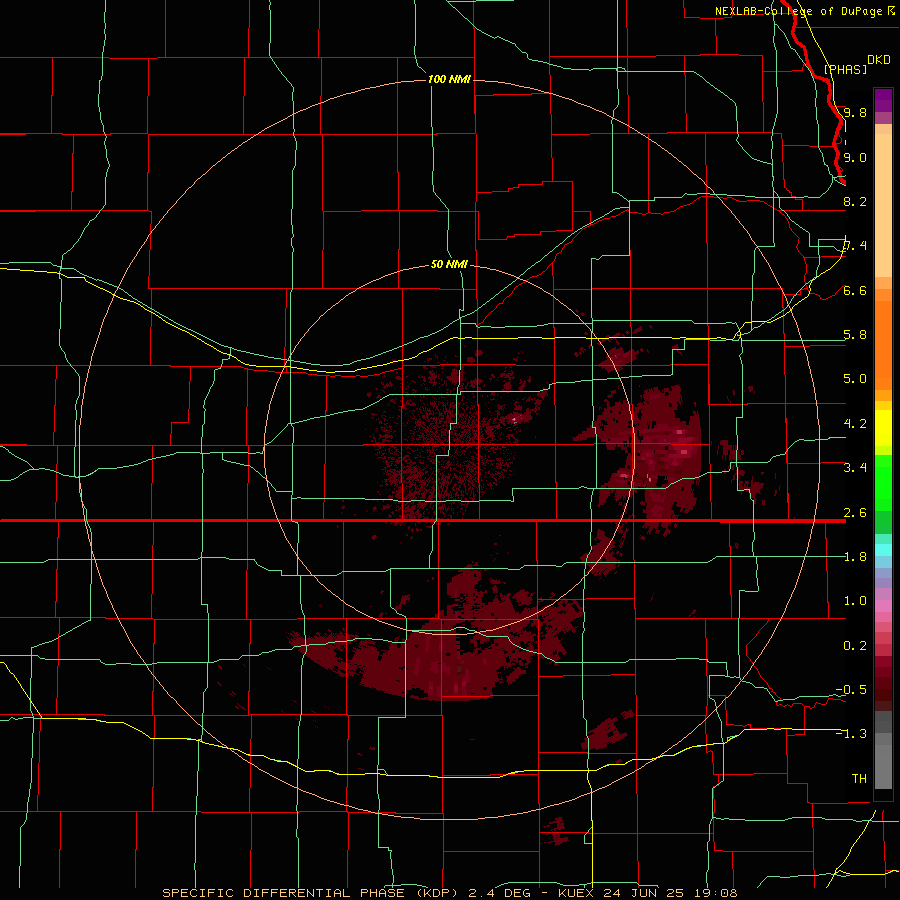Select the yellow segment of the color bar
The width and height of the screenshot is (900, 900).
pyautogui.click(x=883, y=428)
